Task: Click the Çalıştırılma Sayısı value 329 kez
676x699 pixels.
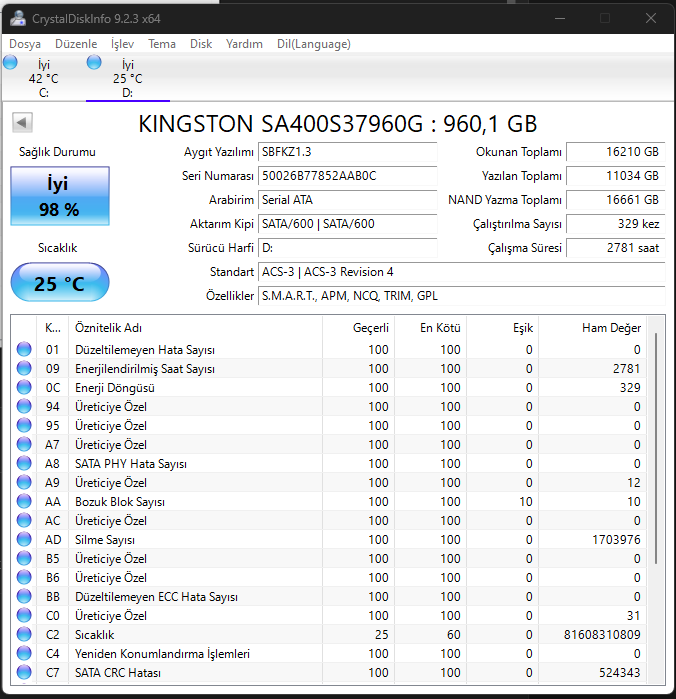Action: [x=616, y=224]
